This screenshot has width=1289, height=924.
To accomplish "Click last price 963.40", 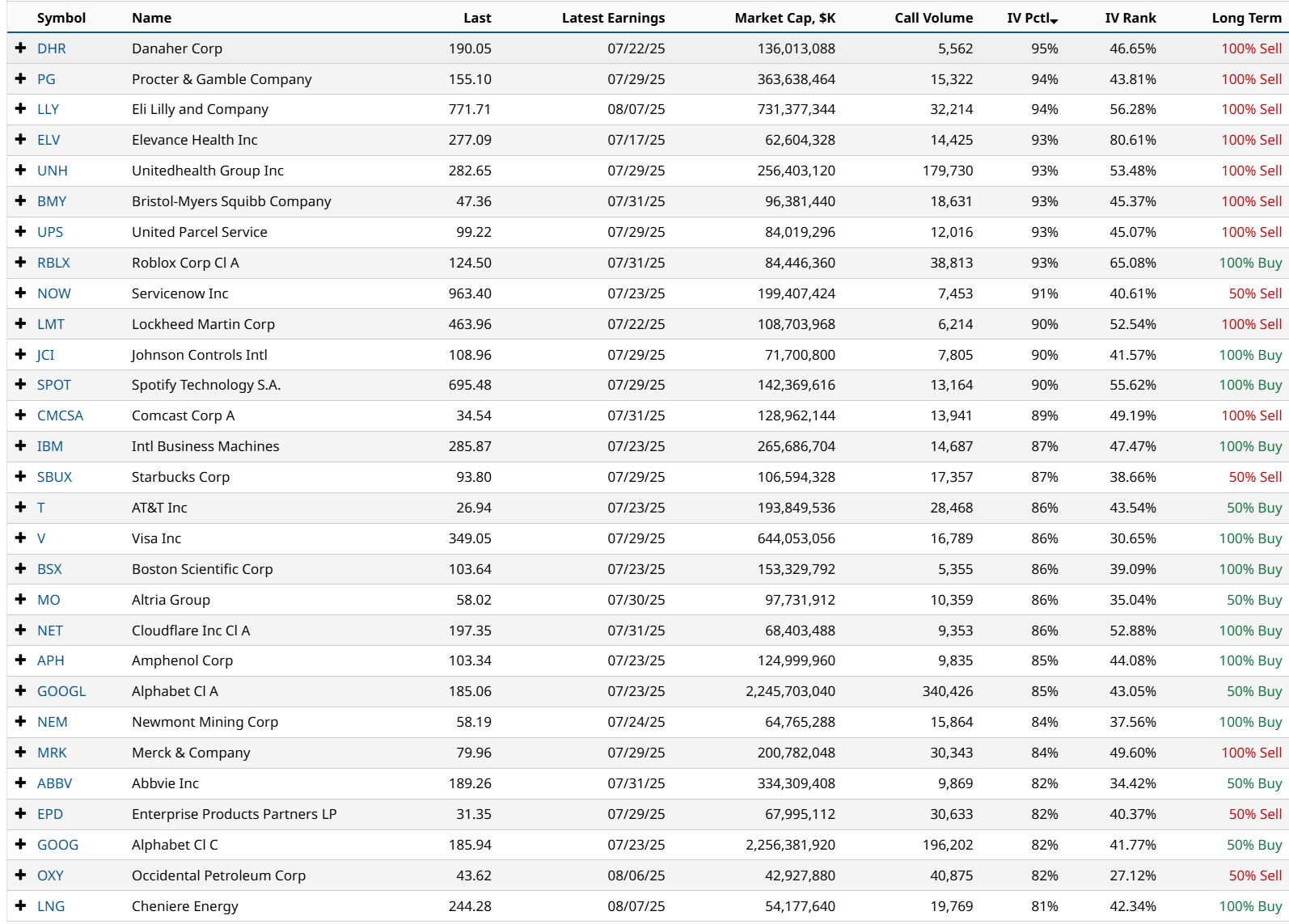I will (x=470, y=293).
